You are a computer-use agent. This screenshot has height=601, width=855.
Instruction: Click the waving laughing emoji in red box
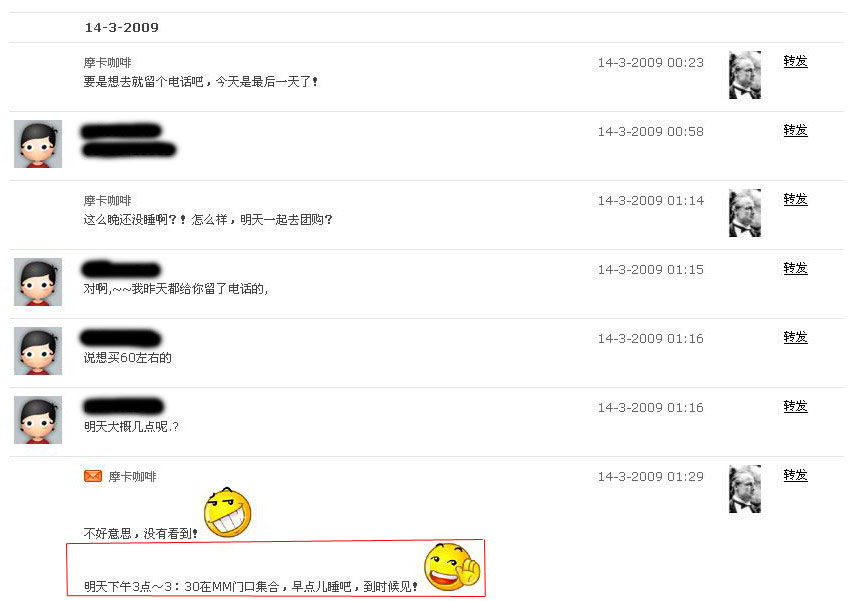coord(452,567)
